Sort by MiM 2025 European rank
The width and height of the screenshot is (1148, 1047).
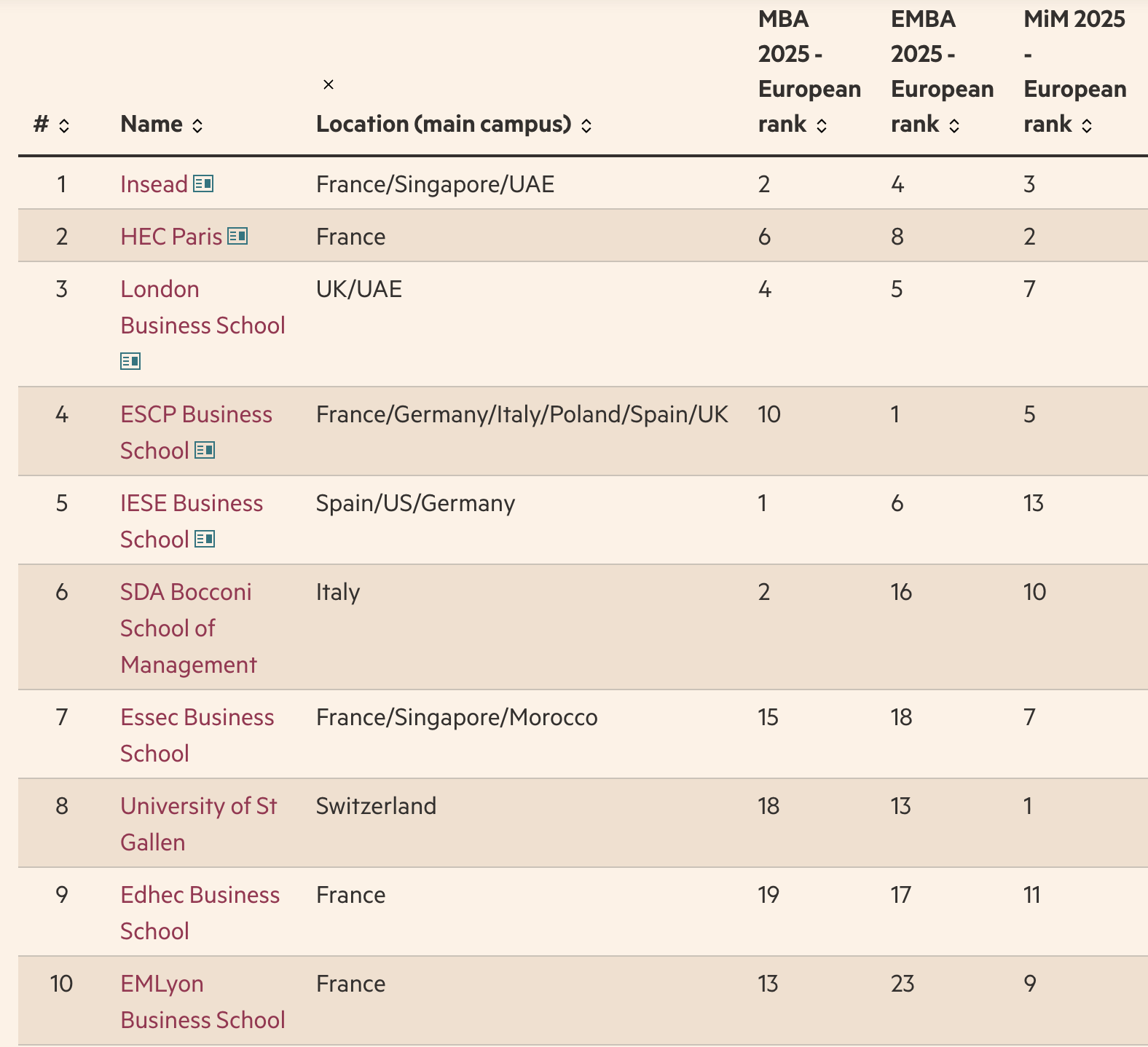(1087, 125)
